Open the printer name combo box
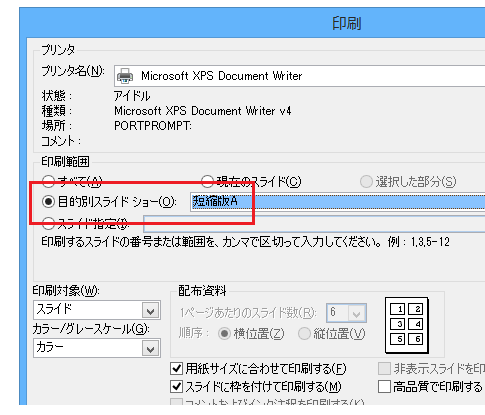 (299, 76)
